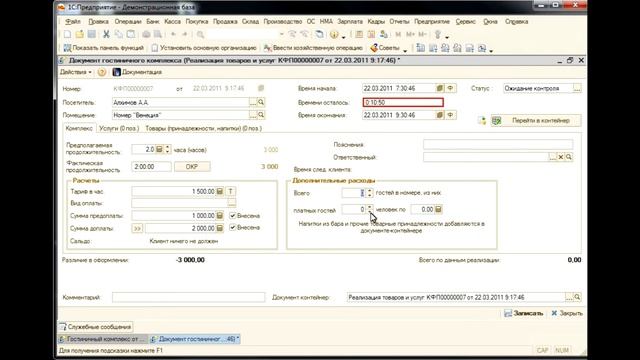Click the New document toolbar icon
Screen dimensions: 640x360
click(x=67, y=35)
